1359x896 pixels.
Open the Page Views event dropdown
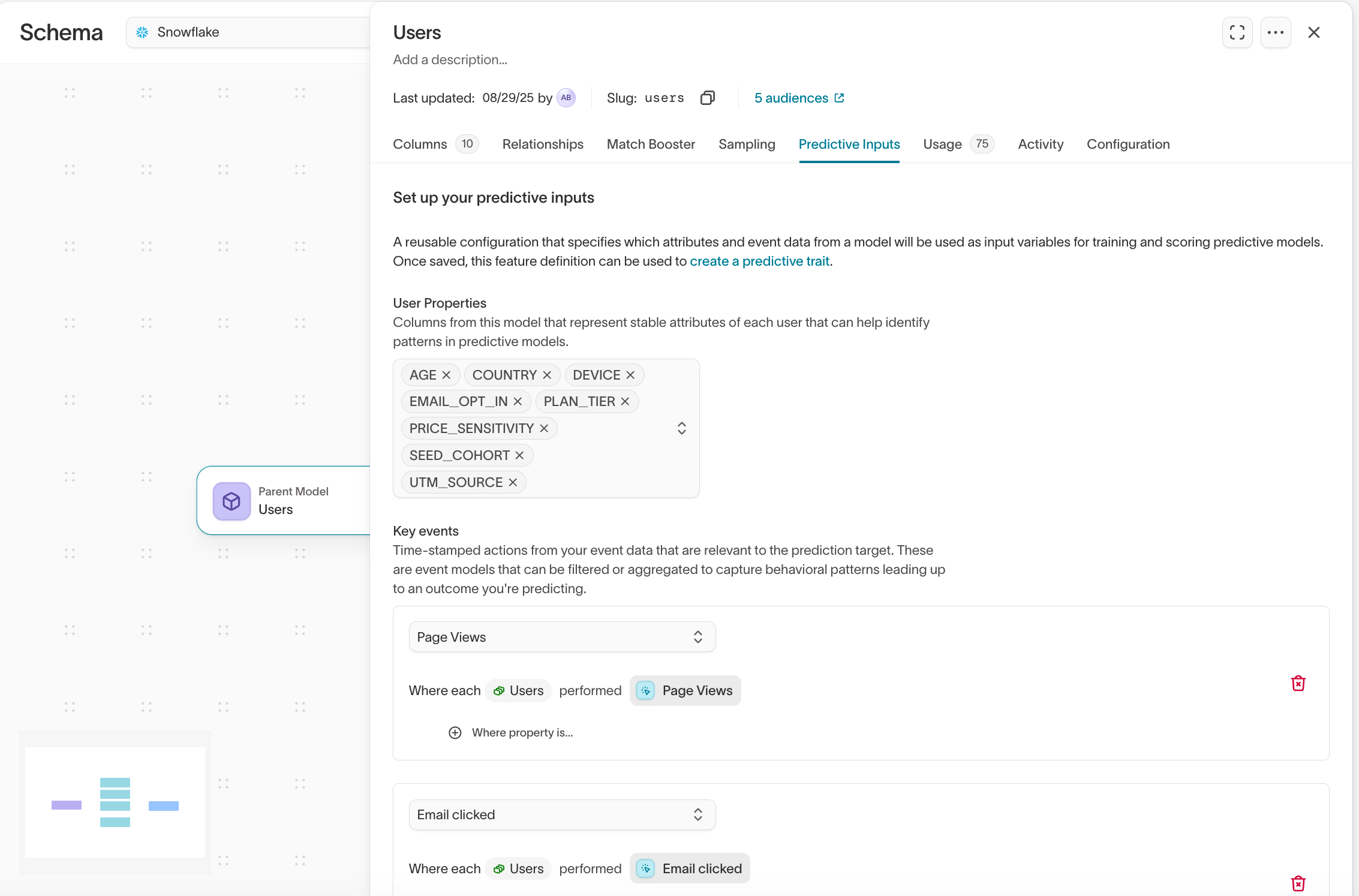[562, 637]
